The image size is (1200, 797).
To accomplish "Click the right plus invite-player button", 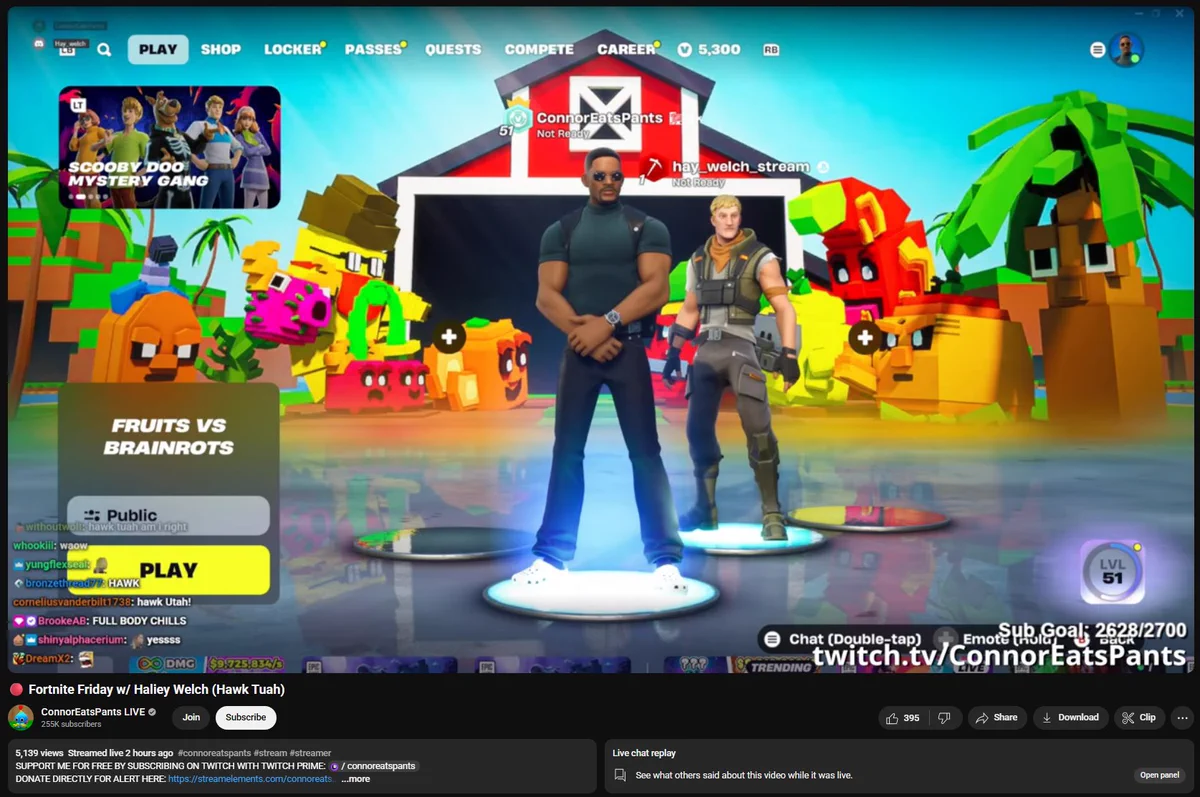I will pyautogui.click(x=865, y=337).
